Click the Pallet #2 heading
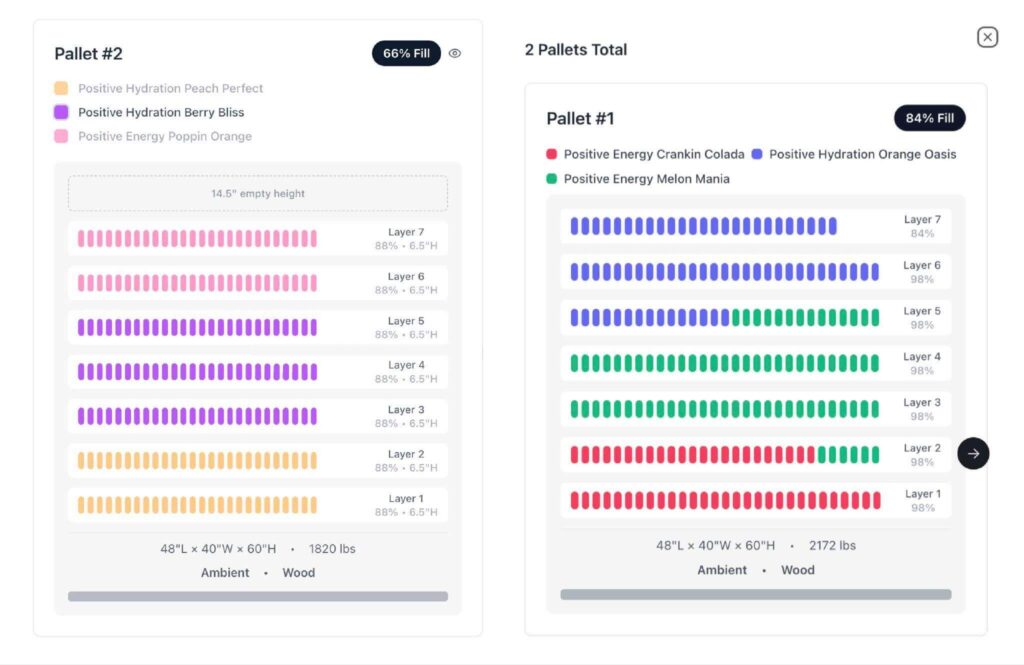 [x=89, y=54]
